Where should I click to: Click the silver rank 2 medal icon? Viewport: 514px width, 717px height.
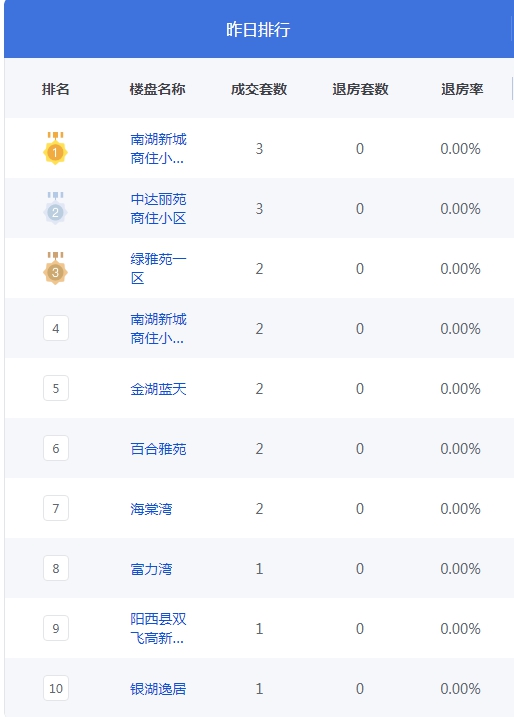pyautogui.click(x=55, y=208)
